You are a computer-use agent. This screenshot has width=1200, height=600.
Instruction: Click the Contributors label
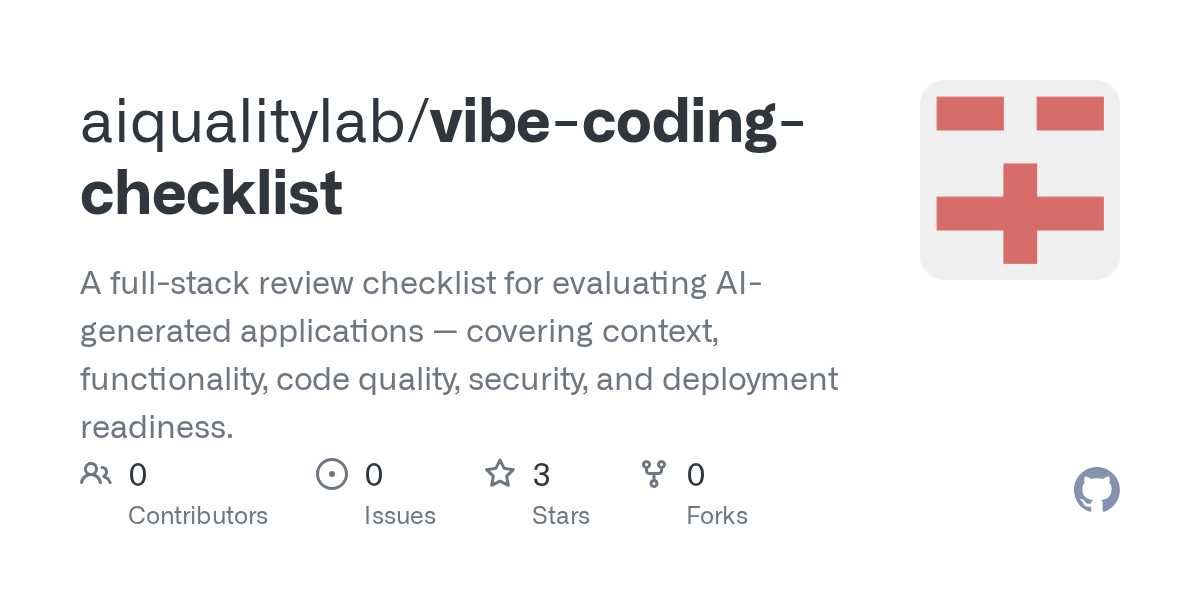click(x=198, y=516)
